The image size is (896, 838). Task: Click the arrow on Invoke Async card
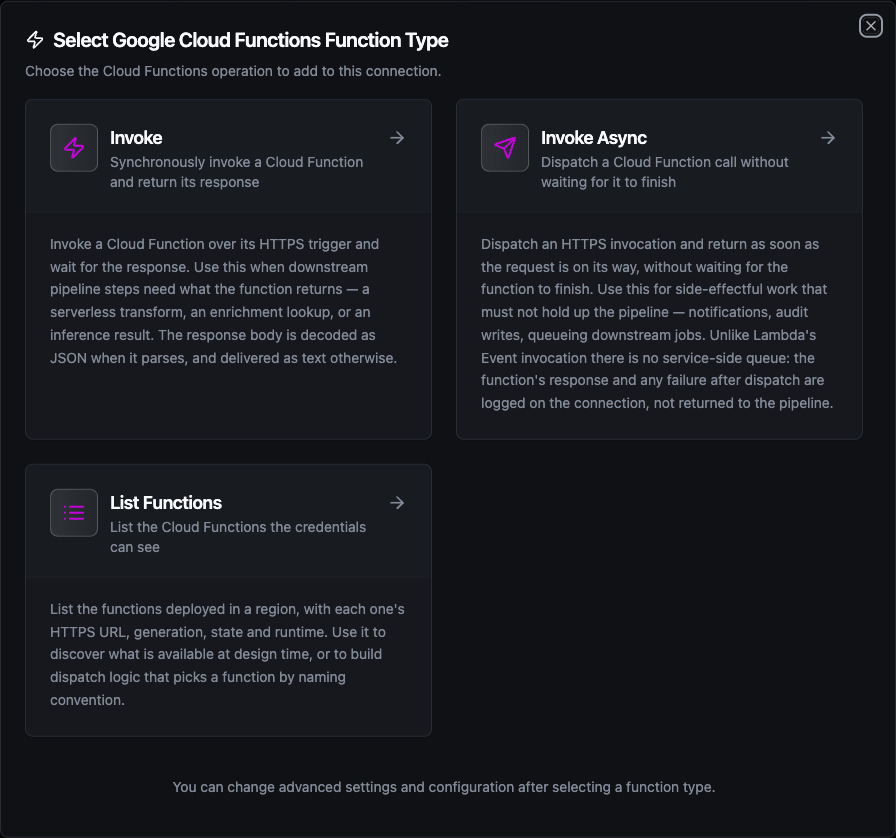tap(828, 138)
